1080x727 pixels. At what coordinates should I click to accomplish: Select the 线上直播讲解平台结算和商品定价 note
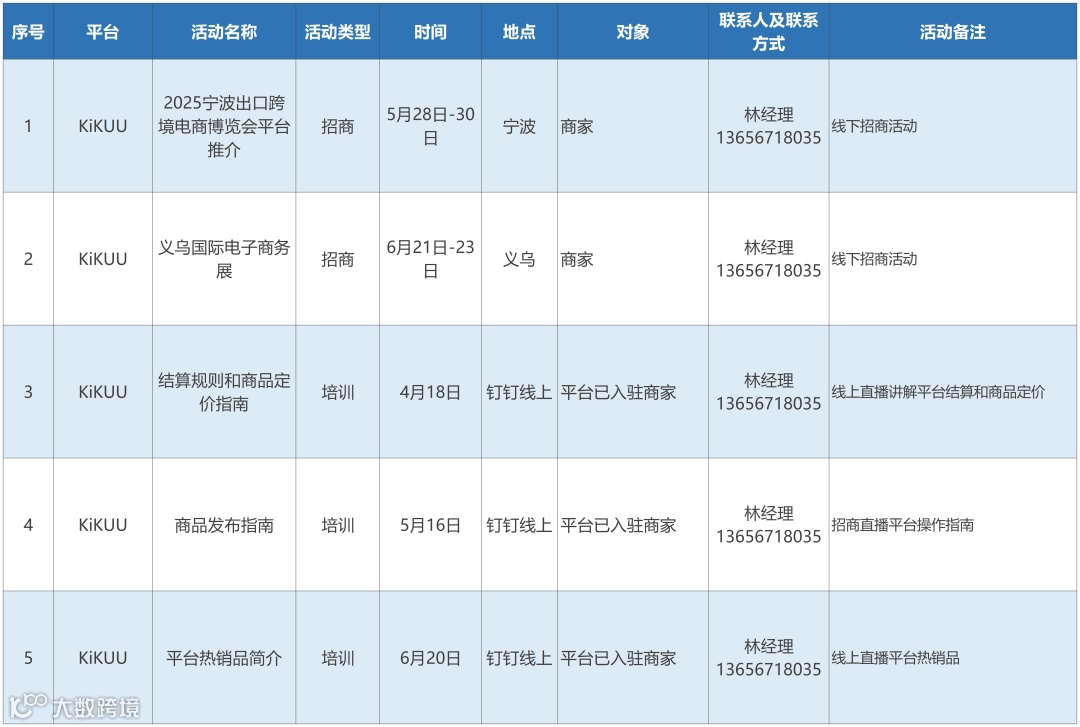[953, 392]
